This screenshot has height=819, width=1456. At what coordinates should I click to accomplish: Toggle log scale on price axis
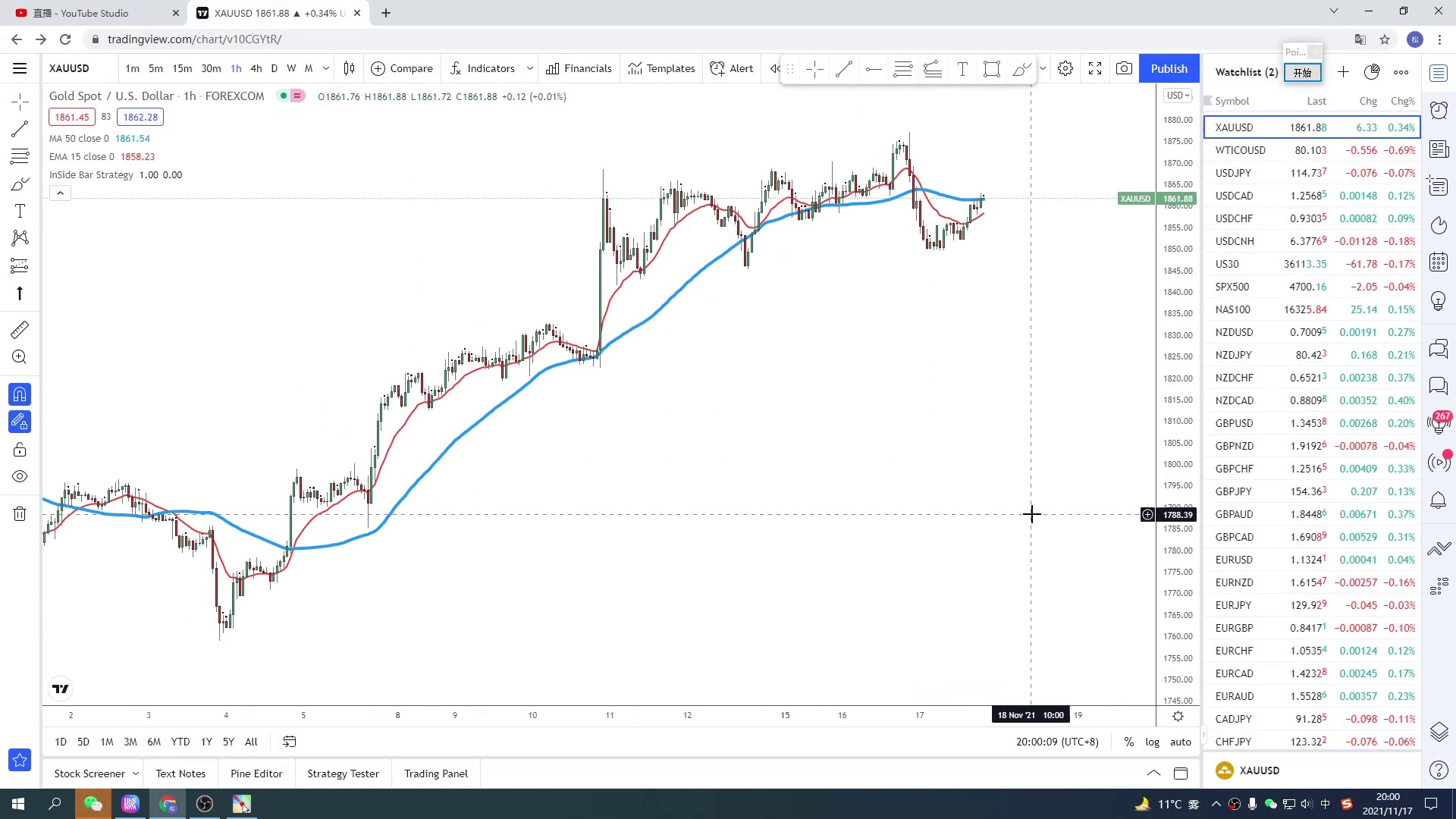pyautogui.click(x=1152, y=742)
